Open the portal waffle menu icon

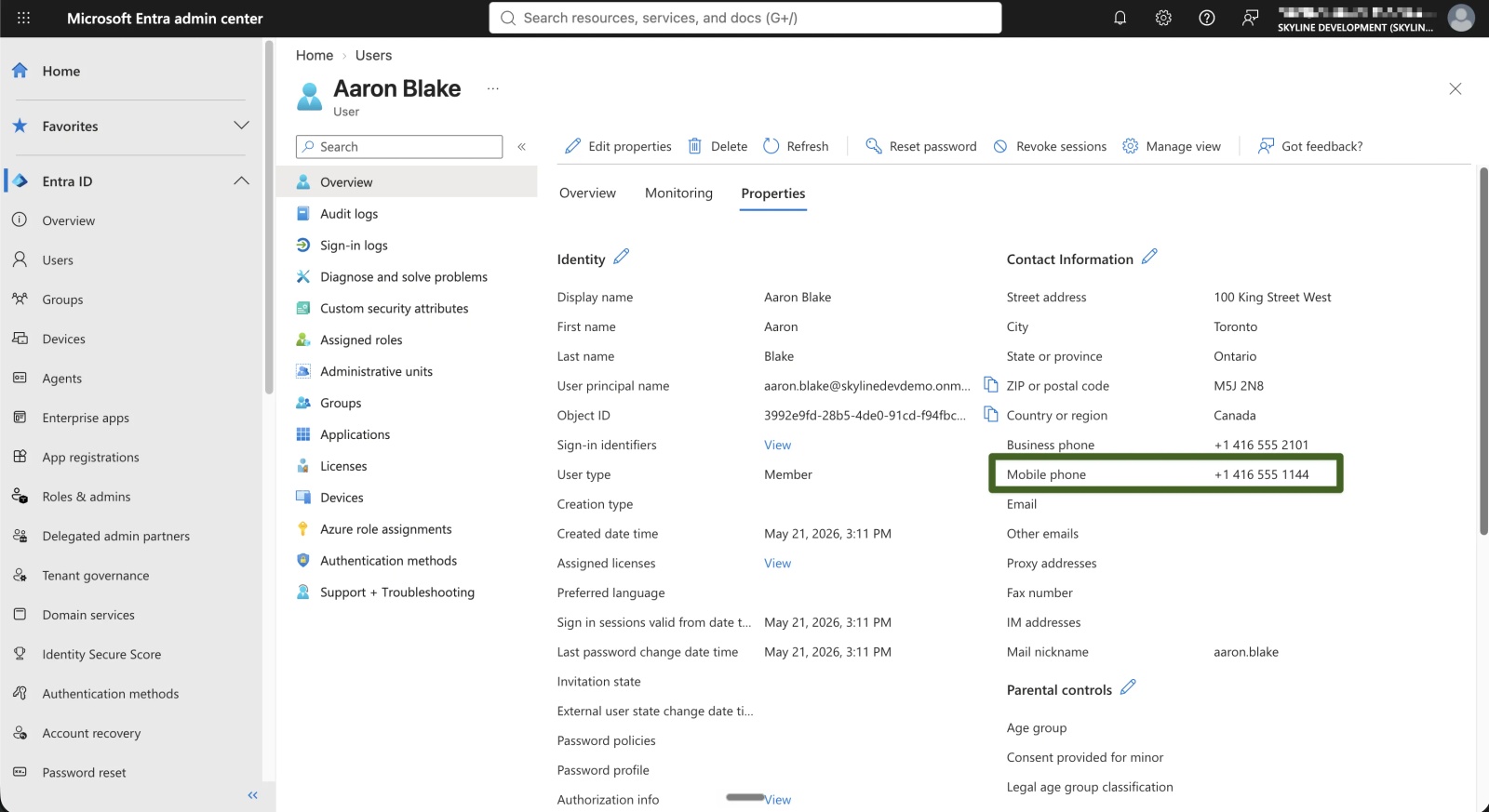[x=23, y=18]
